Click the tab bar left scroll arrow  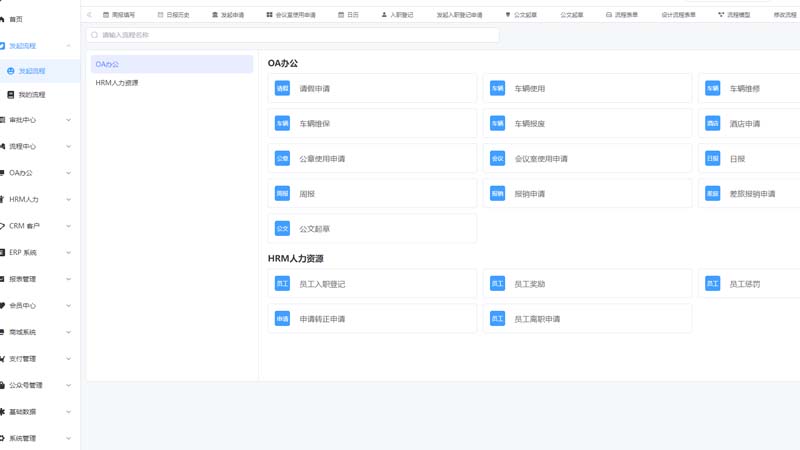[89, 15]
